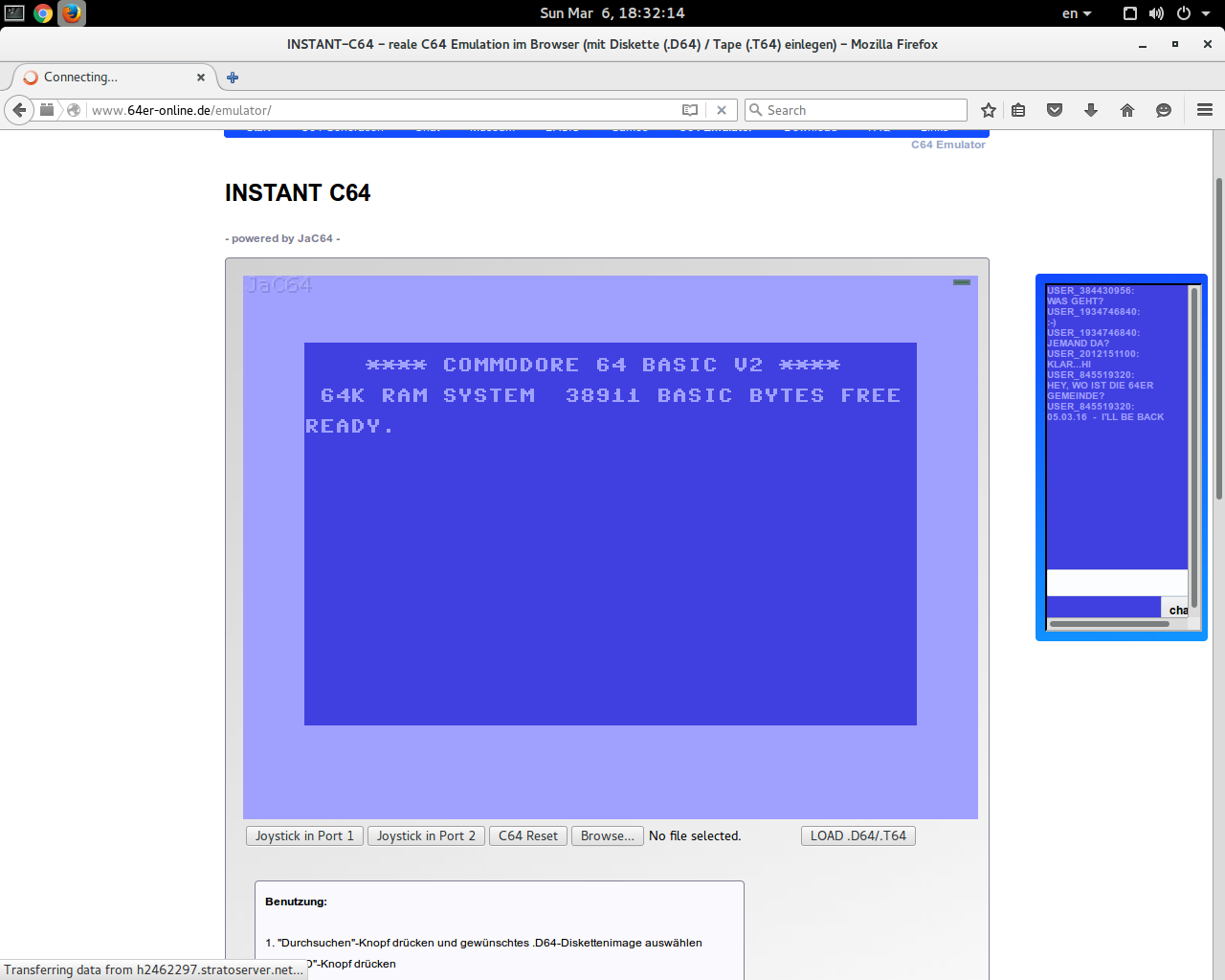Screen dimensions: 1225x980
Task: Click 'powered by JaC64' text
Action: pyautogui.click(x=282, y=238)
